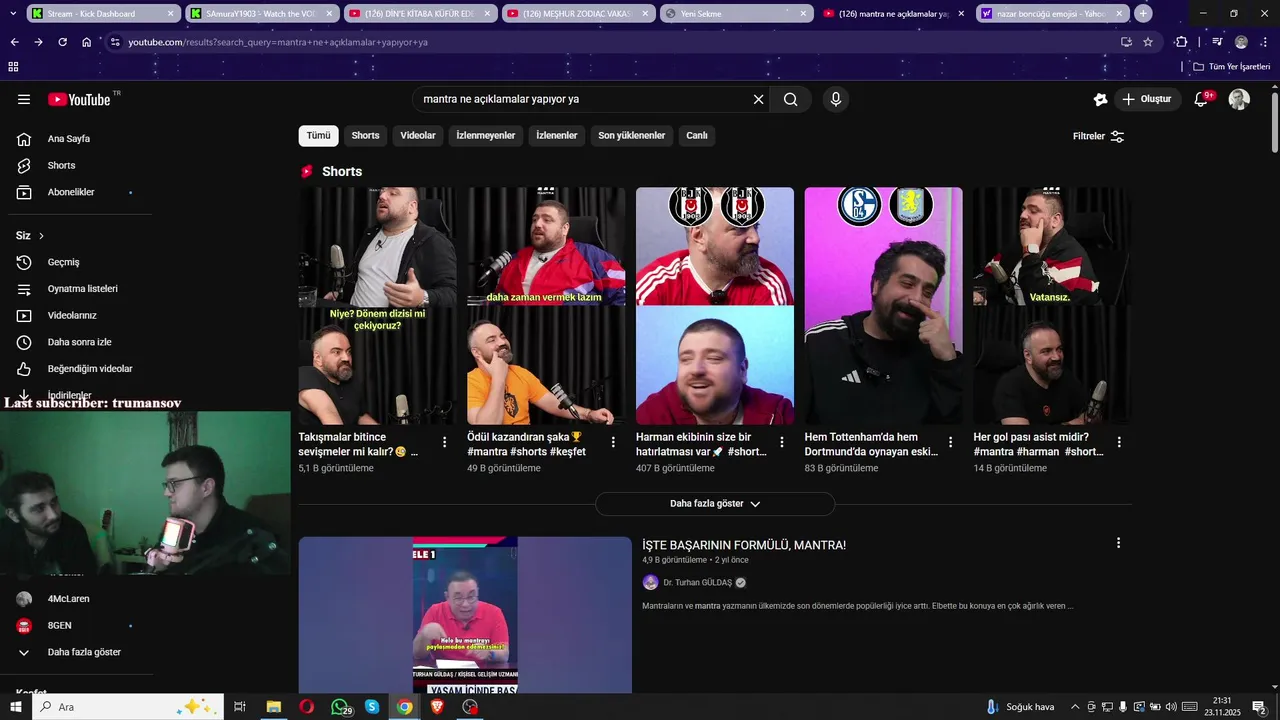Viewport: 1280px width, 720px height.
Task: Clear the search box with X icon
Action: [x=758, y=99]
